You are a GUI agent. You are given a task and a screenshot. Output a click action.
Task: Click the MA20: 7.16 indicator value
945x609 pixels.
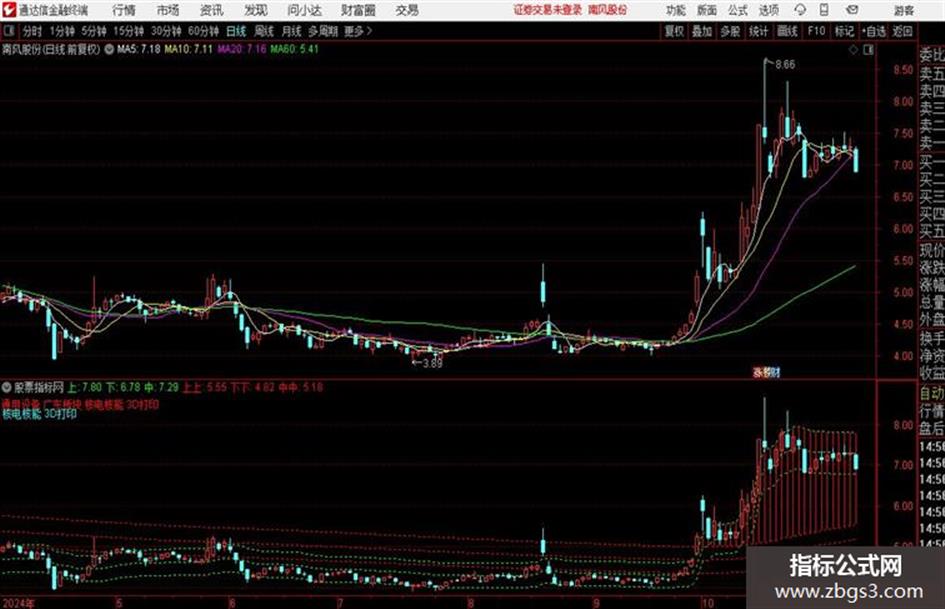[x=242, y=49]
